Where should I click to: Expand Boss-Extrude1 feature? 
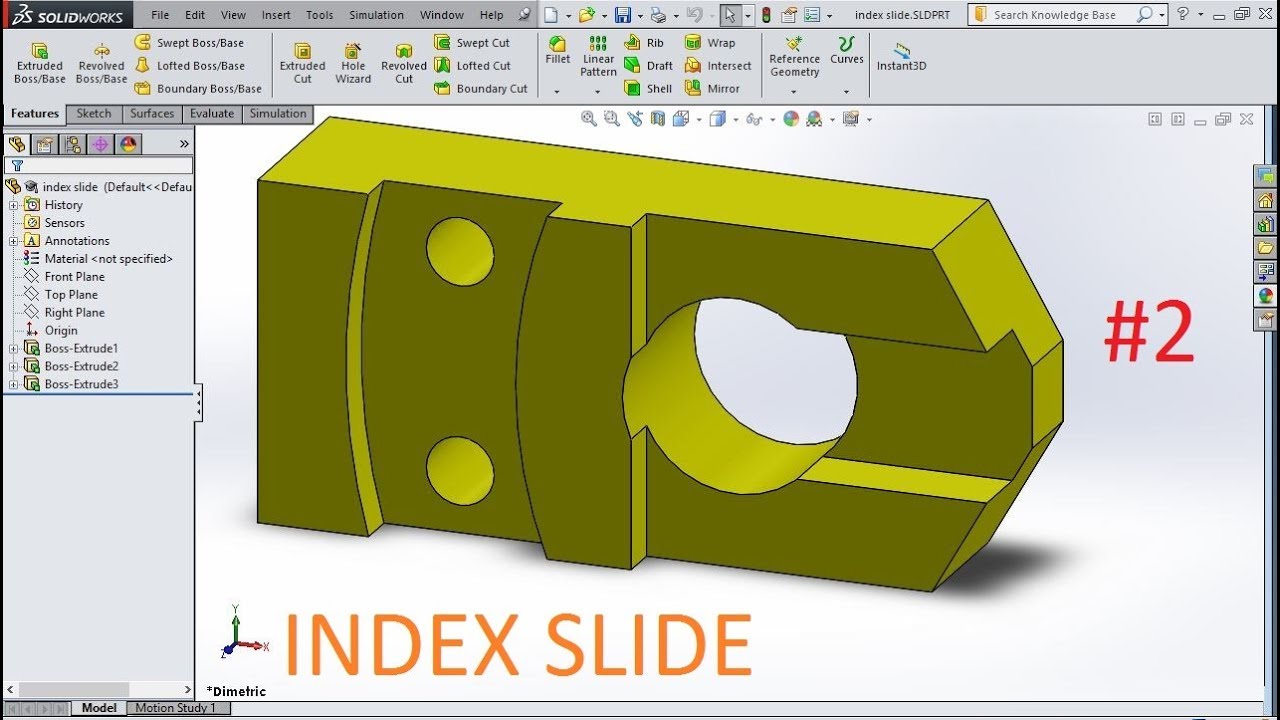(14, 349)
